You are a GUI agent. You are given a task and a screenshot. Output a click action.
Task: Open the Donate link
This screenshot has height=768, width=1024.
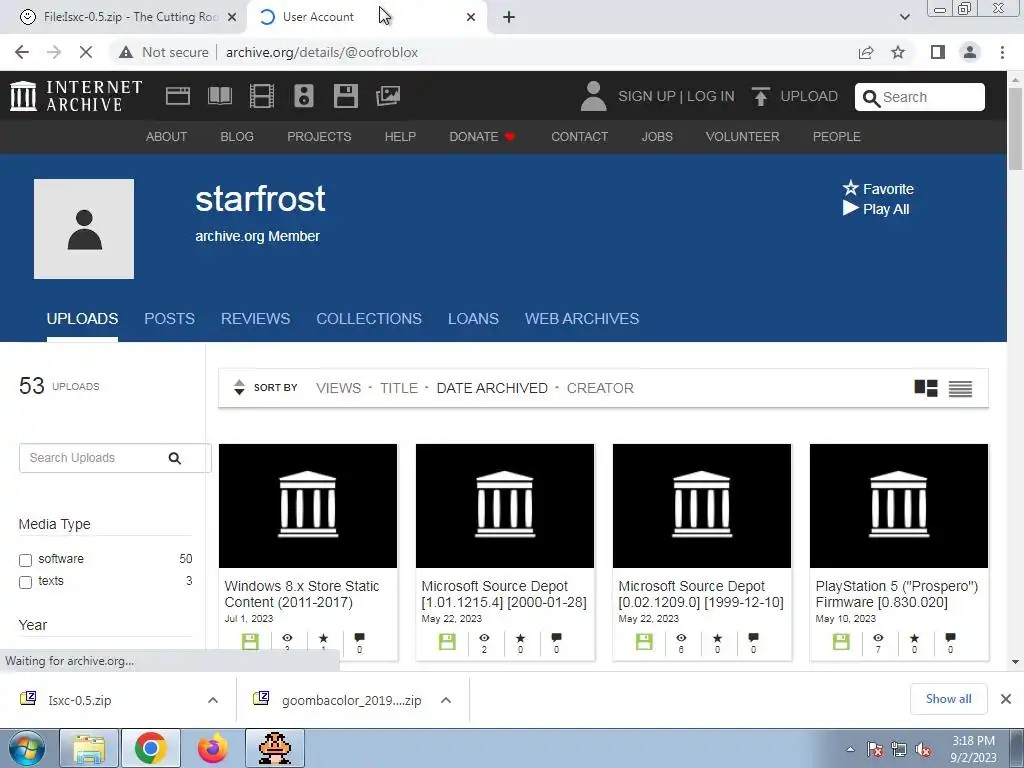pos(482,136)
